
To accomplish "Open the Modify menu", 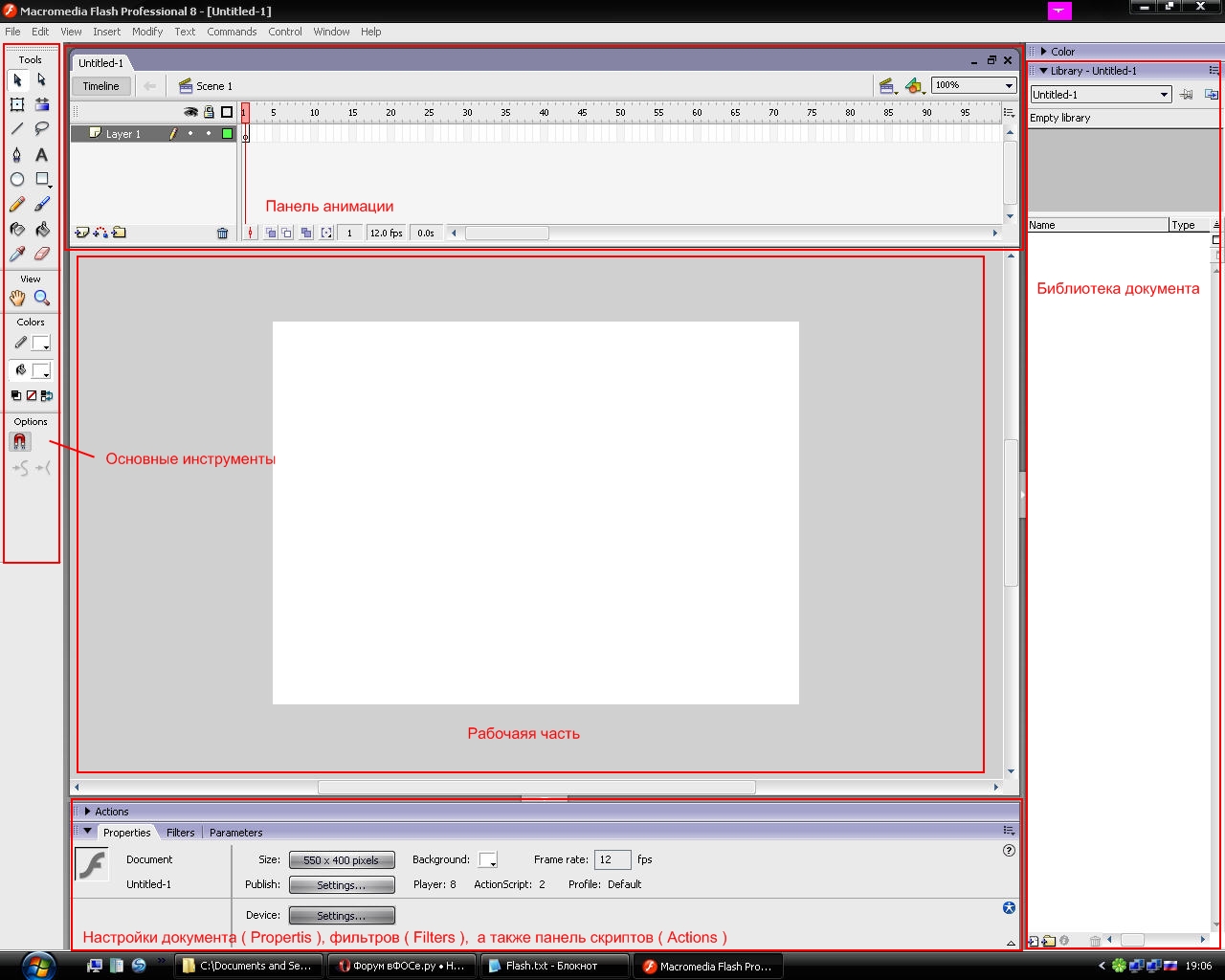I will point(147,32).
